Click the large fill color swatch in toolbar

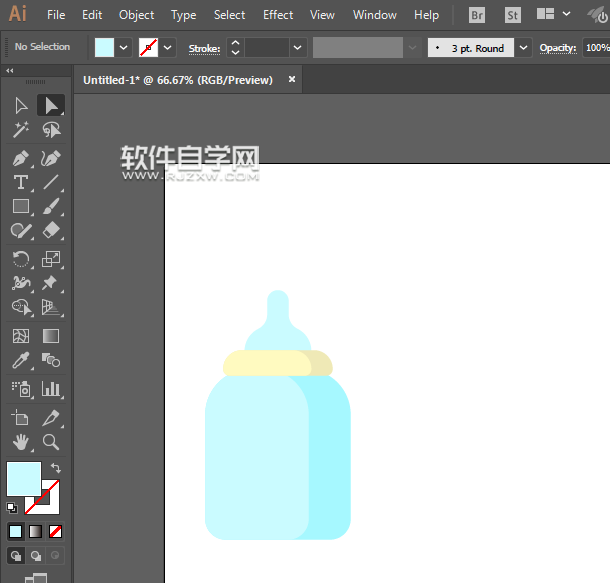click(24, 478)
